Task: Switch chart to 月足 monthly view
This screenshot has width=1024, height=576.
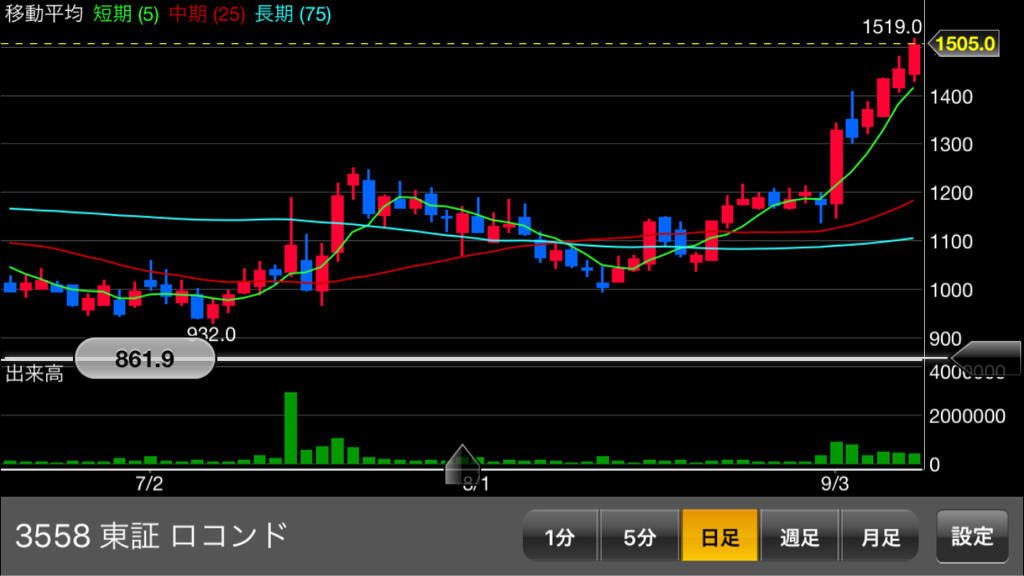Action: [x=880, y=536]
